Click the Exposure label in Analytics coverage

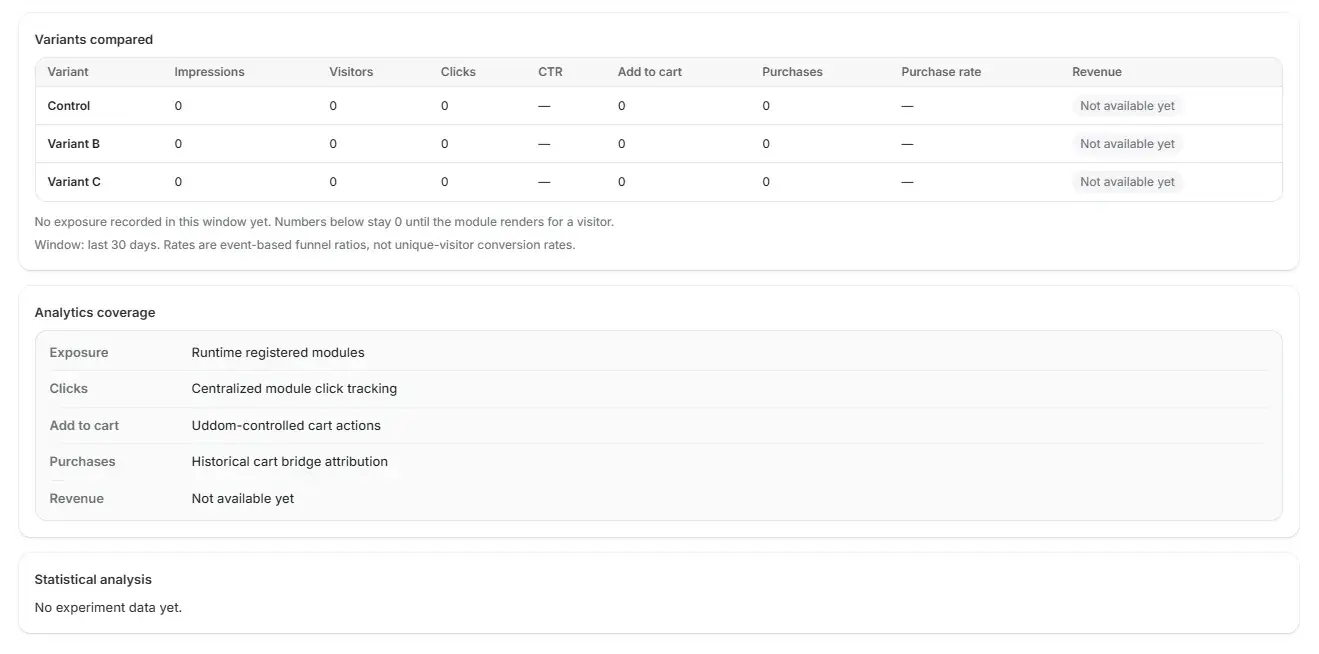79,353
